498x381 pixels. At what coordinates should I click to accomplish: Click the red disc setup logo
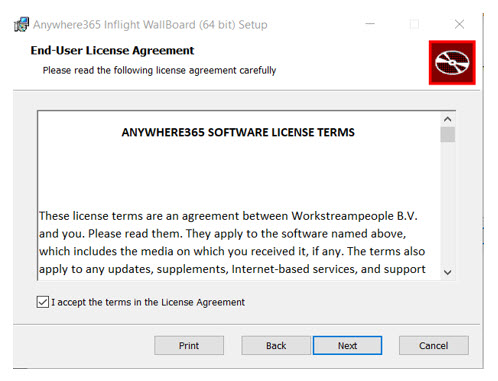point(452,63)
